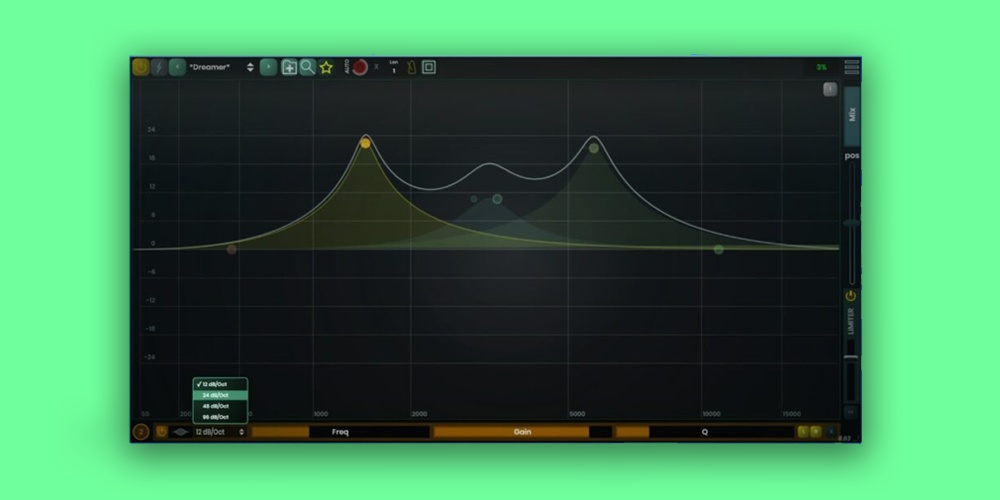1000x500 pixels.
Task: Click the small button below limiter meter
Action: tap(851, 412)
